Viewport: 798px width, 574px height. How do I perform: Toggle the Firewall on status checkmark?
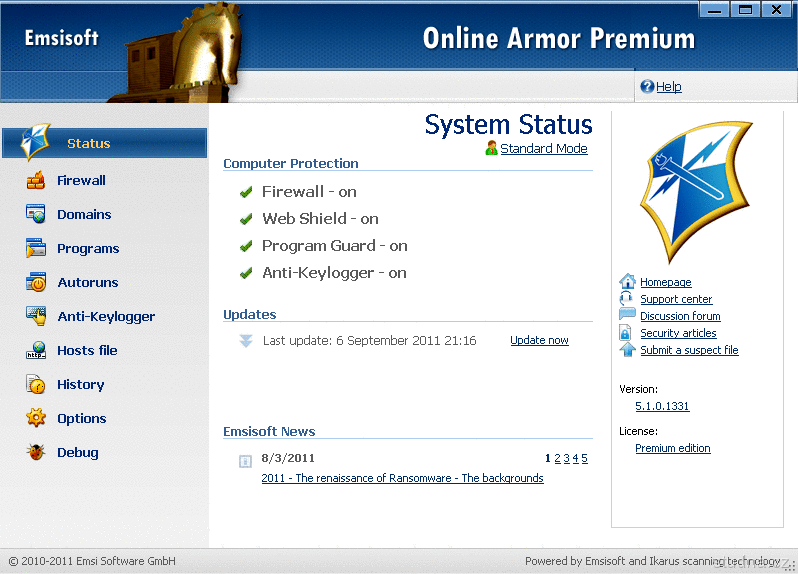coord(246,192)
